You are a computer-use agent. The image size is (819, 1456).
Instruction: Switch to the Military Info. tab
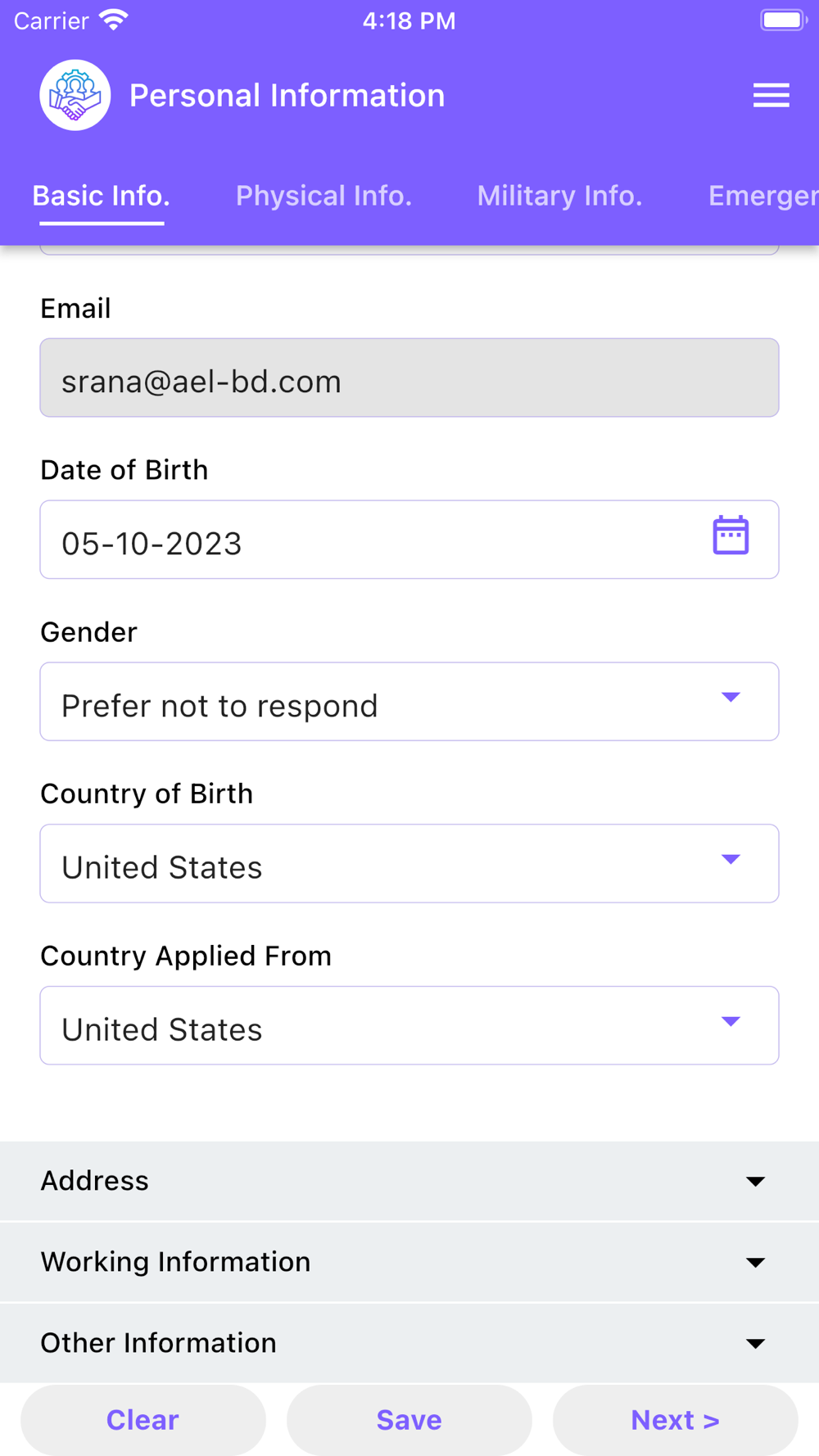[559, 196]
